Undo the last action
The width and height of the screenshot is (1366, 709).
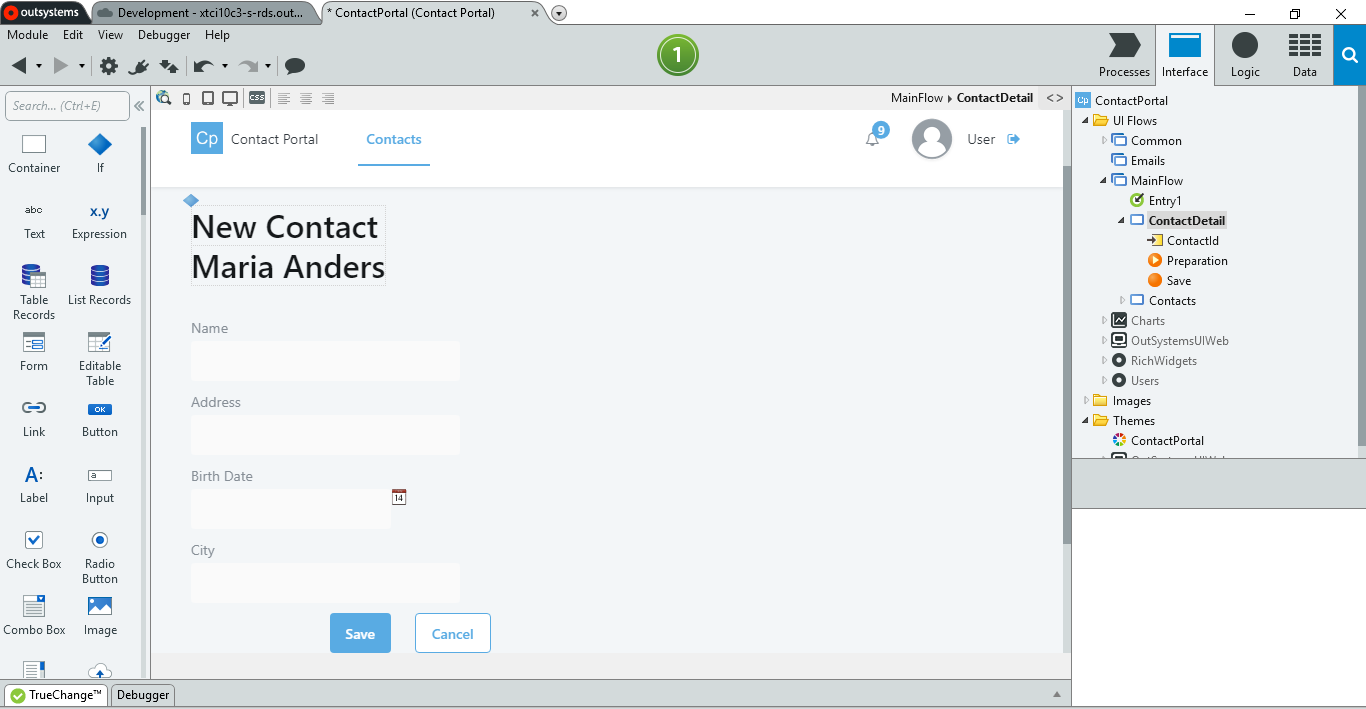[203, 66]
